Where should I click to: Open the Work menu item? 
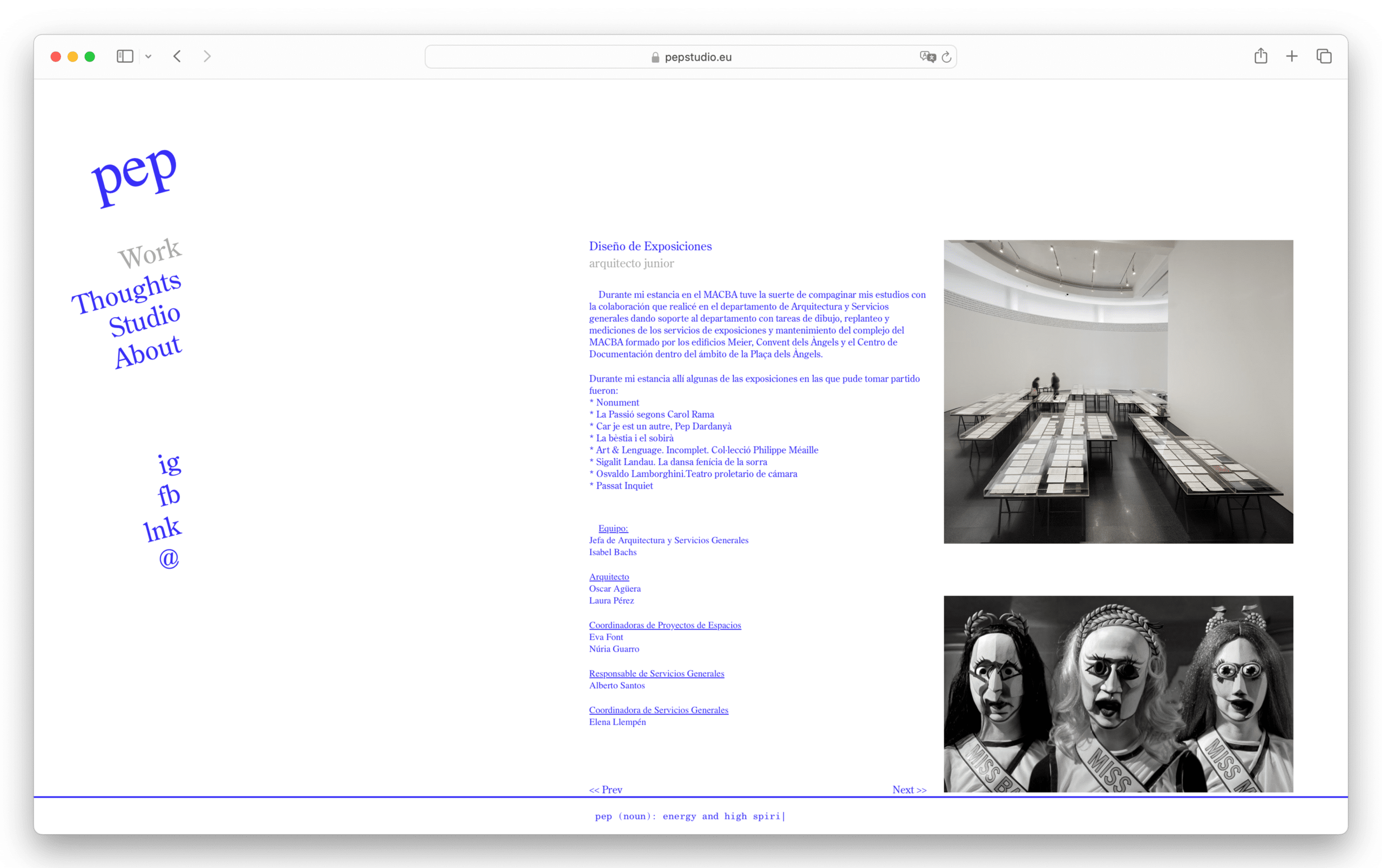pos(150,253)
